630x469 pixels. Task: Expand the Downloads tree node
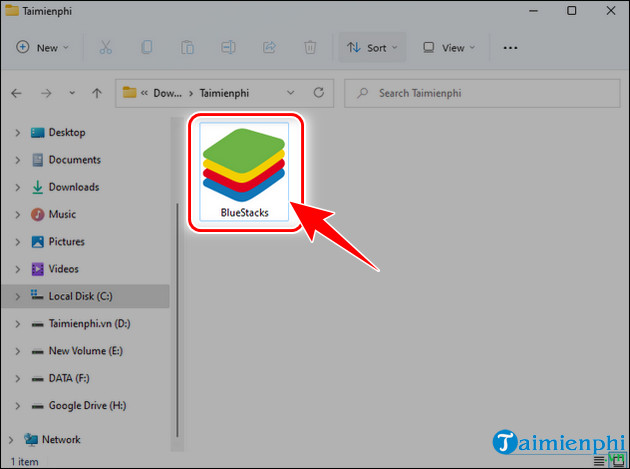pos(17,187)
